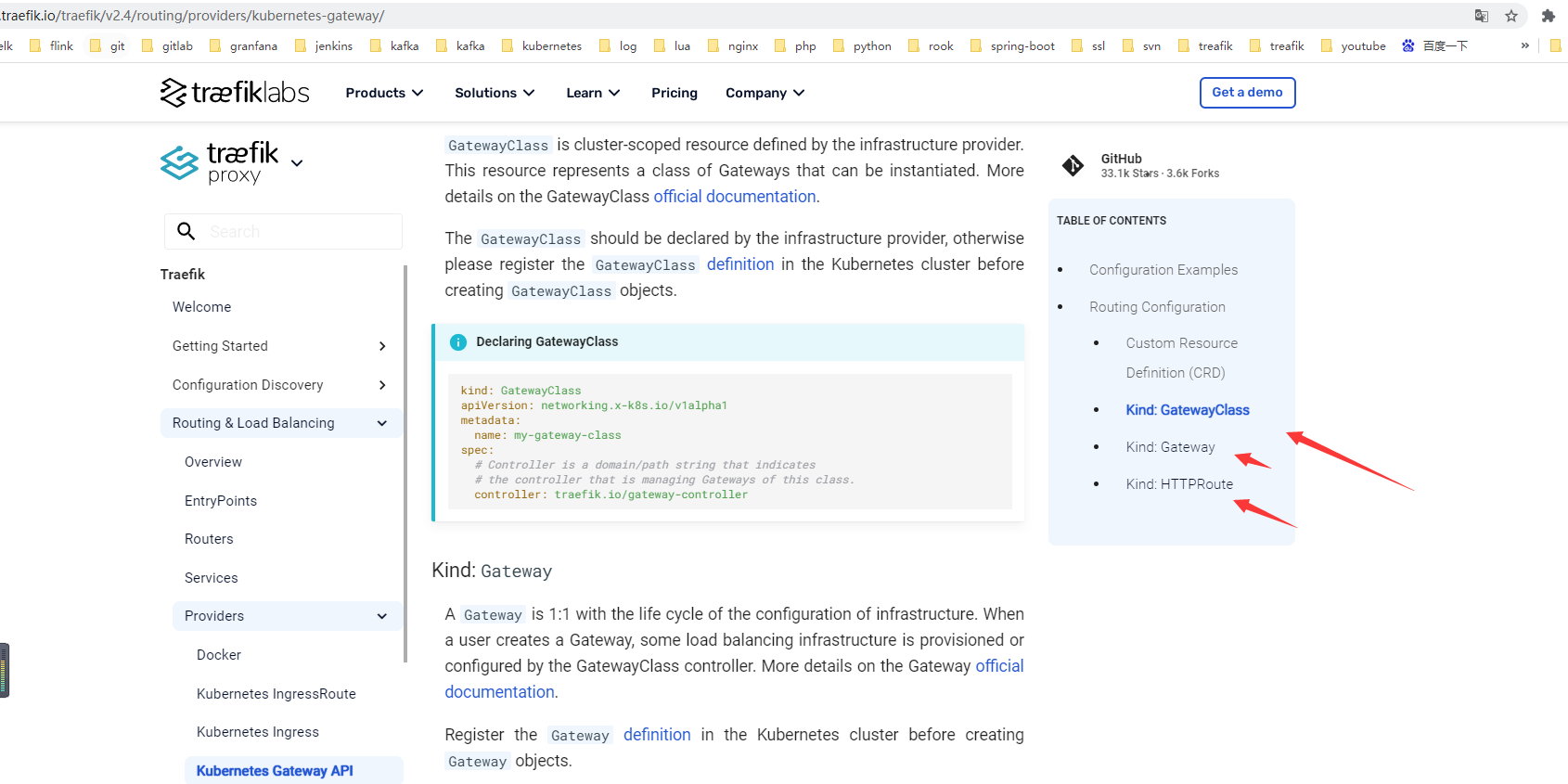Collapse the Routing & Load Balancing section
The height and width of the screenshot is (784, 1568).
click(381, 423)
